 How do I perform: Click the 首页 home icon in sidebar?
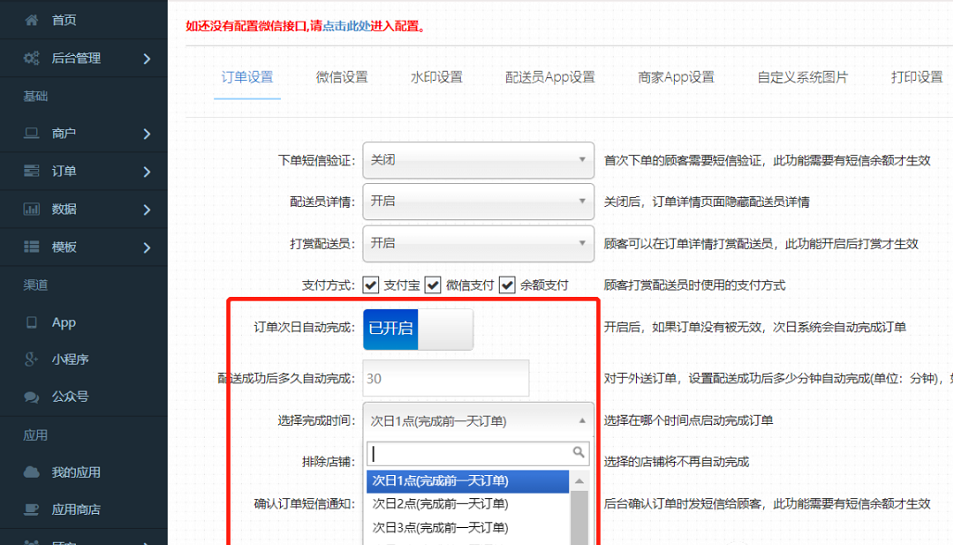tap(31, 20)
